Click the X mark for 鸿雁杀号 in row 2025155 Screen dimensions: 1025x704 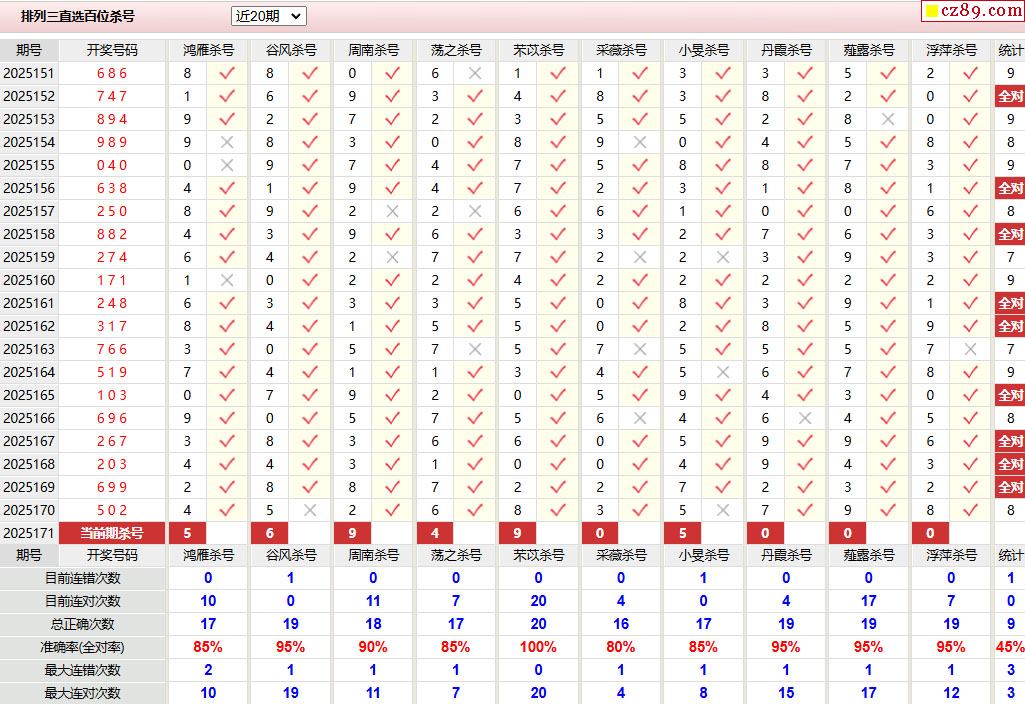(x=227, y=165)
